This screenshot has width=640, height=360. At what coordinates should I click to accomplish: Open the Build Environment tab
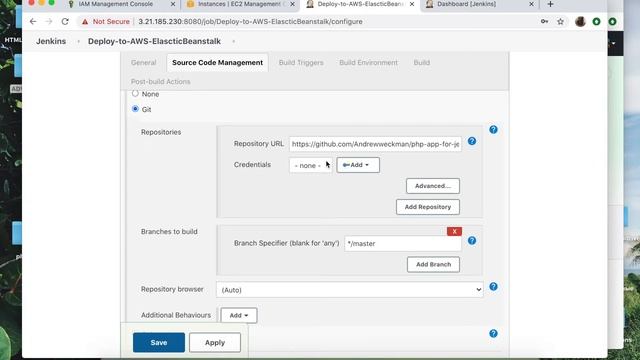369,62
